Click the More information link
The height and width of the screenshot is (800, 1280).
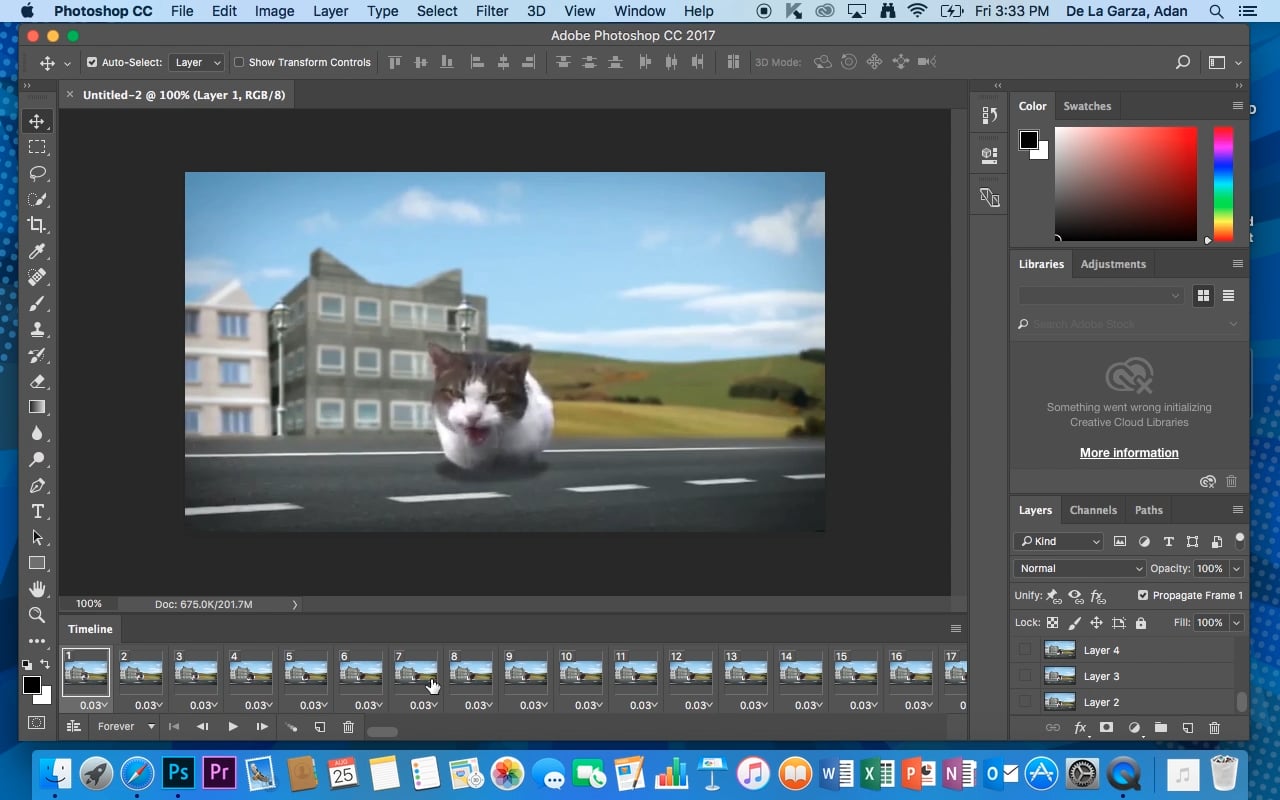tap(1129, 453)
